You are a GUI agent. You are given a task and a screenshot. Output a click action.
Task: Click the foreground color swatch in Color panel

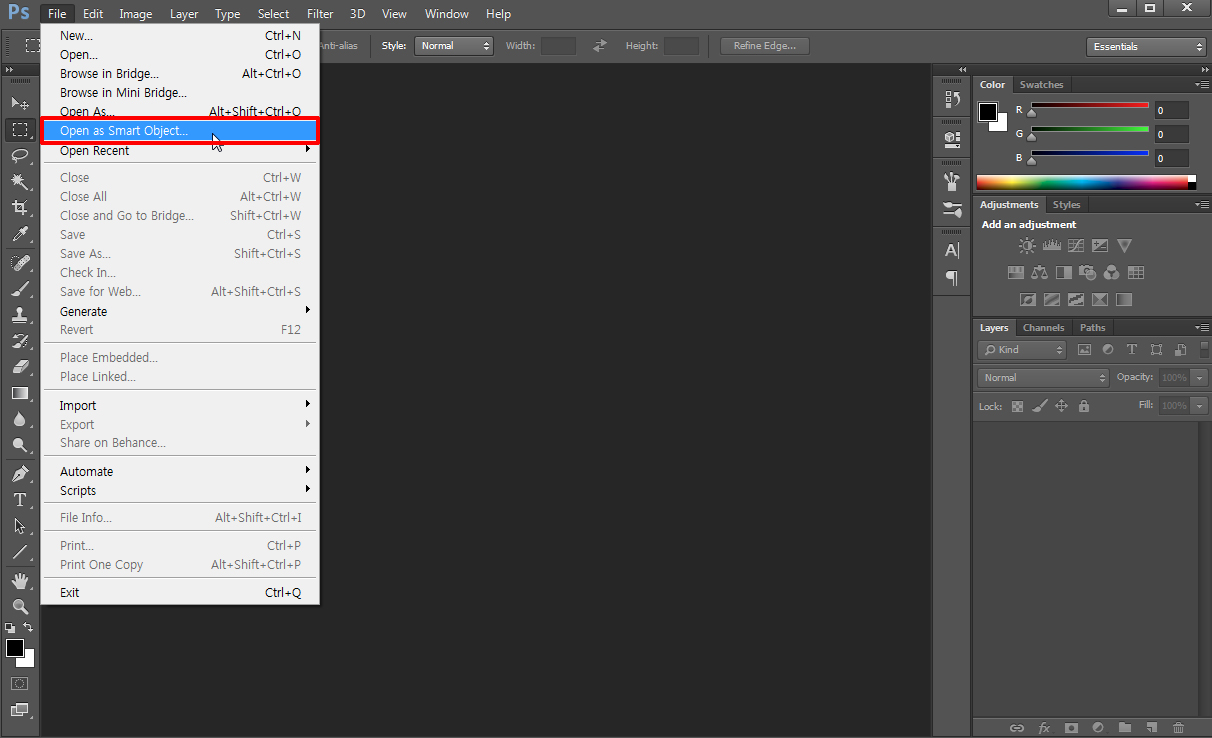point(988,112)
